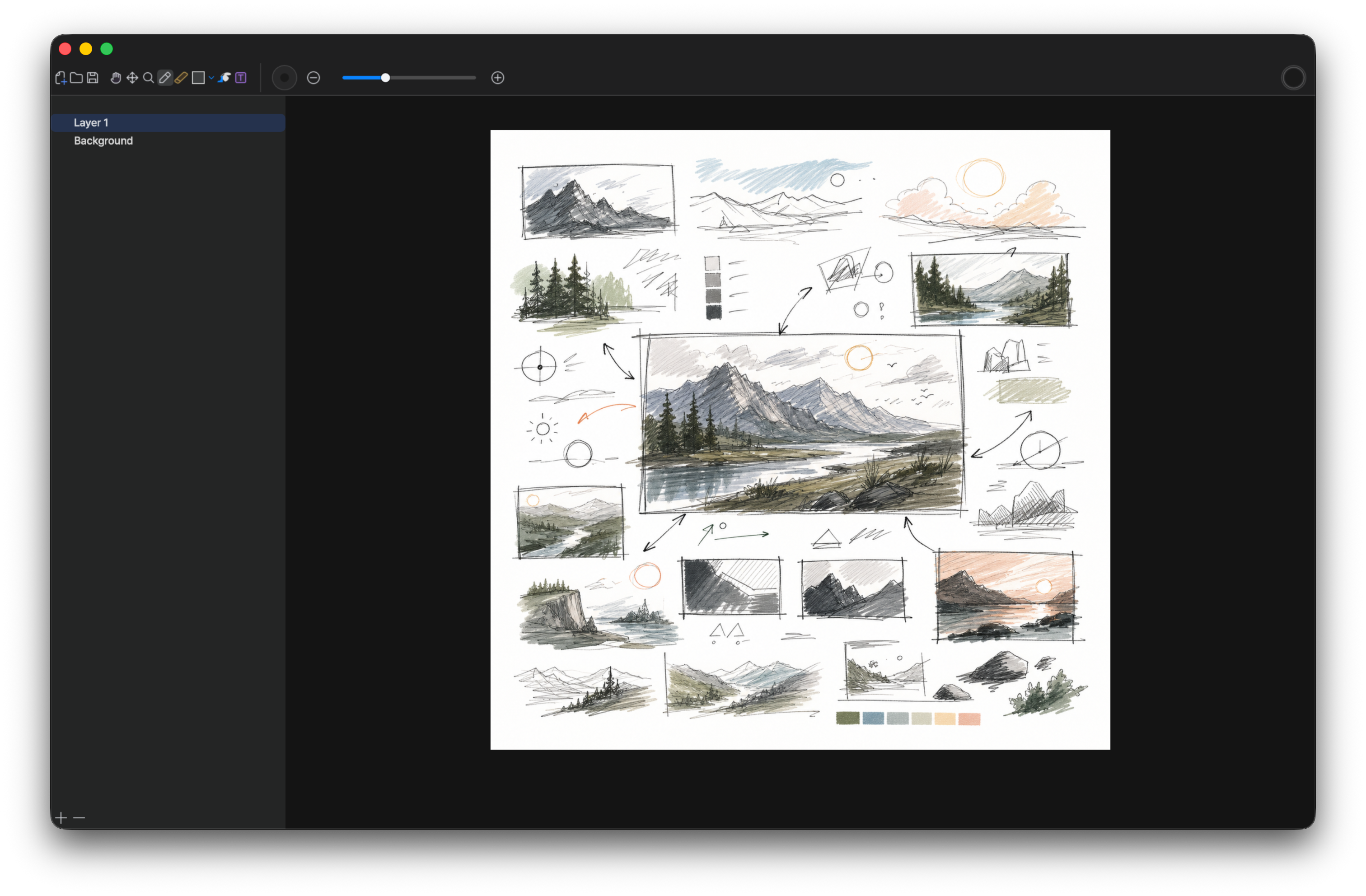Image resolution: width=1366 pixels, height=896 pixels.
Task: Decrease brush size with the minus button
Action: point(313,78)
